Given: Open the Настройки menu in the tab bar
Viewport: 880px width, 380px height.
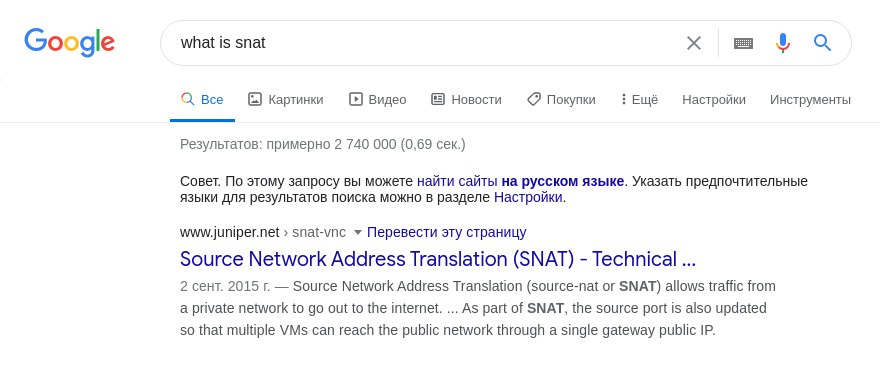Looking at the screenshot, I should click(x=714, y=99).
